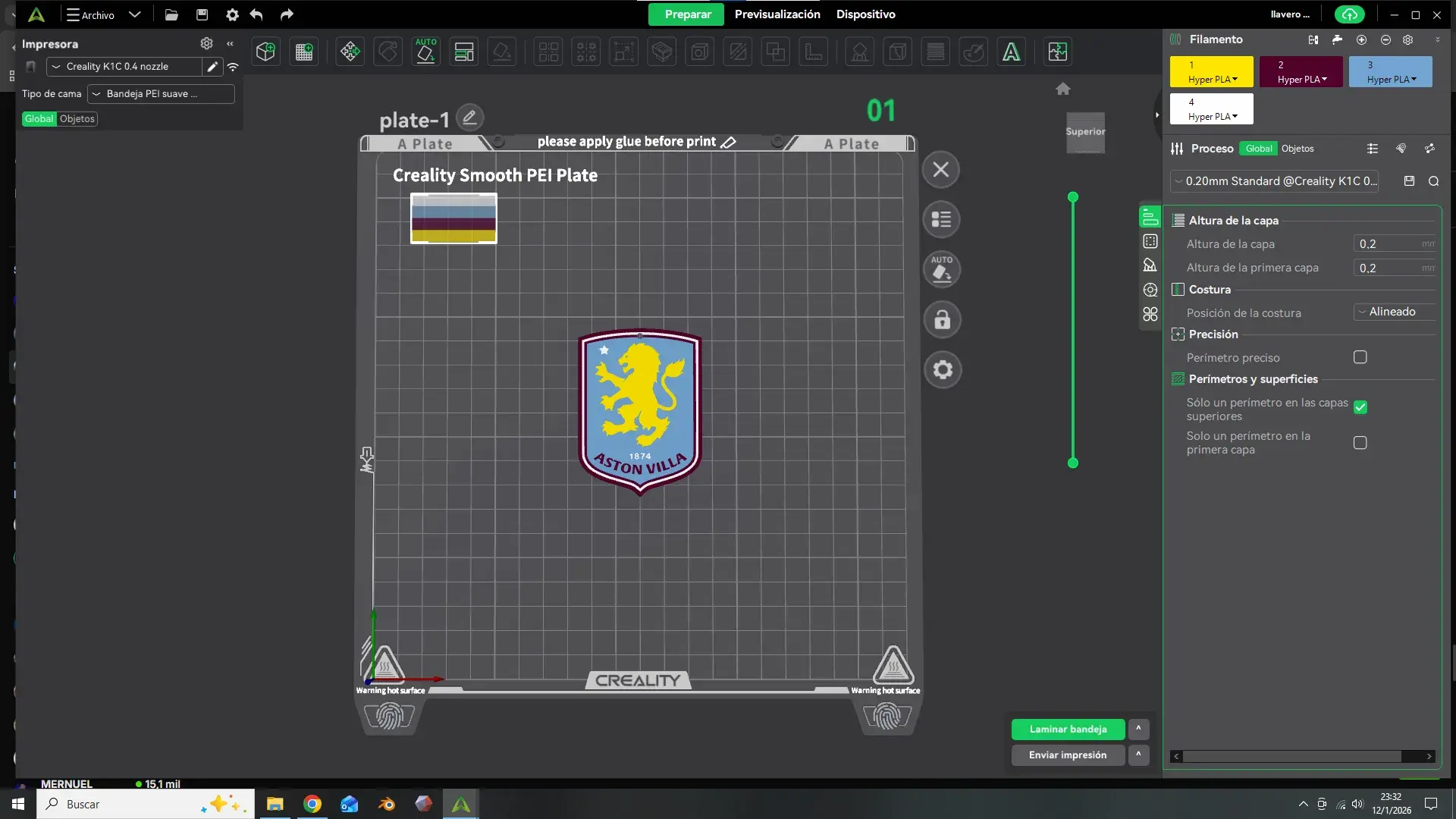Open the plate layer list icon
The image size is (1456, 819).
click(941, 219)
